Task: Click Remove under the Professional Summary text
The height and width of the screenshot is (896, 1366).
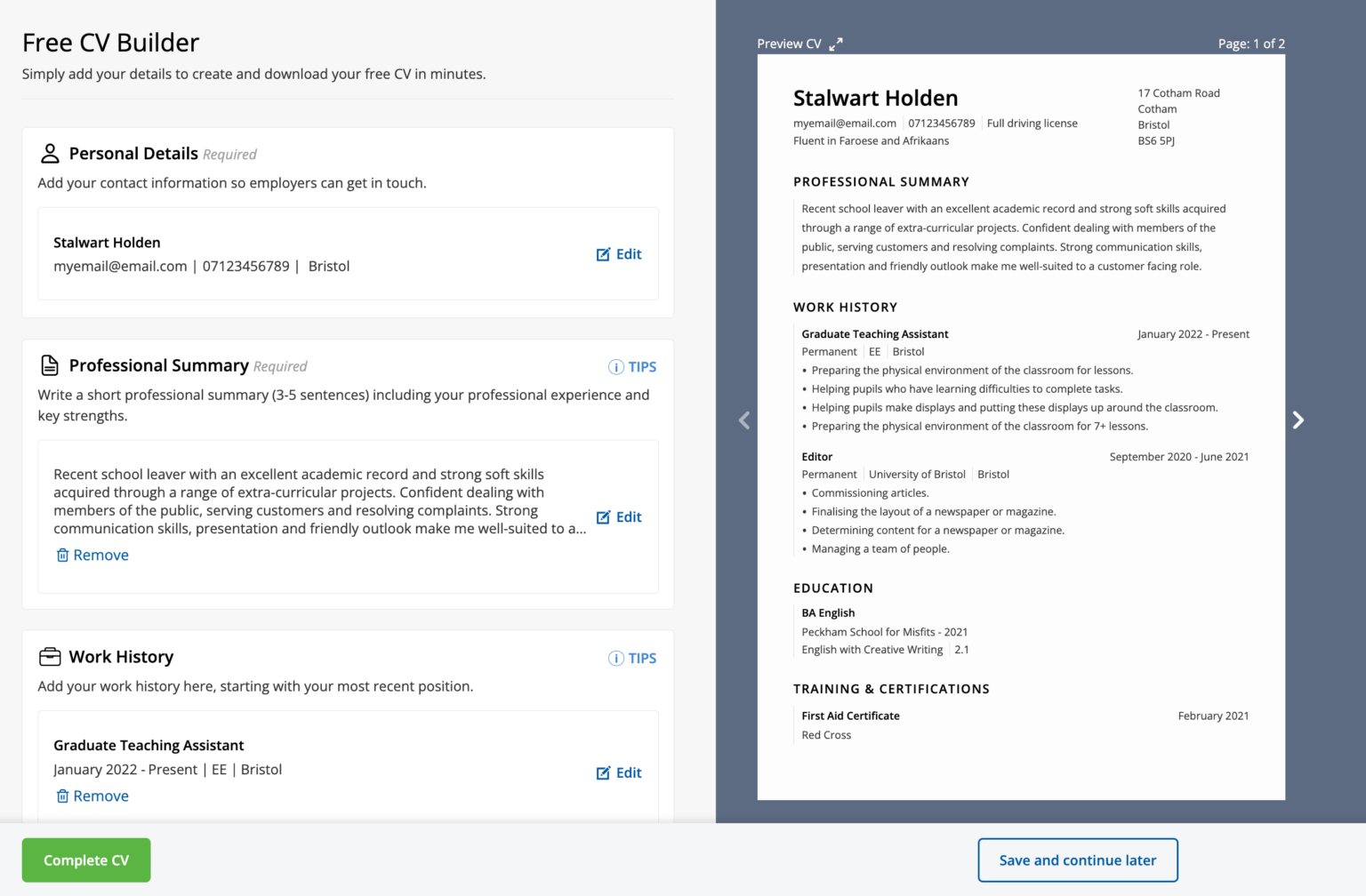Action: click(100, 555)
